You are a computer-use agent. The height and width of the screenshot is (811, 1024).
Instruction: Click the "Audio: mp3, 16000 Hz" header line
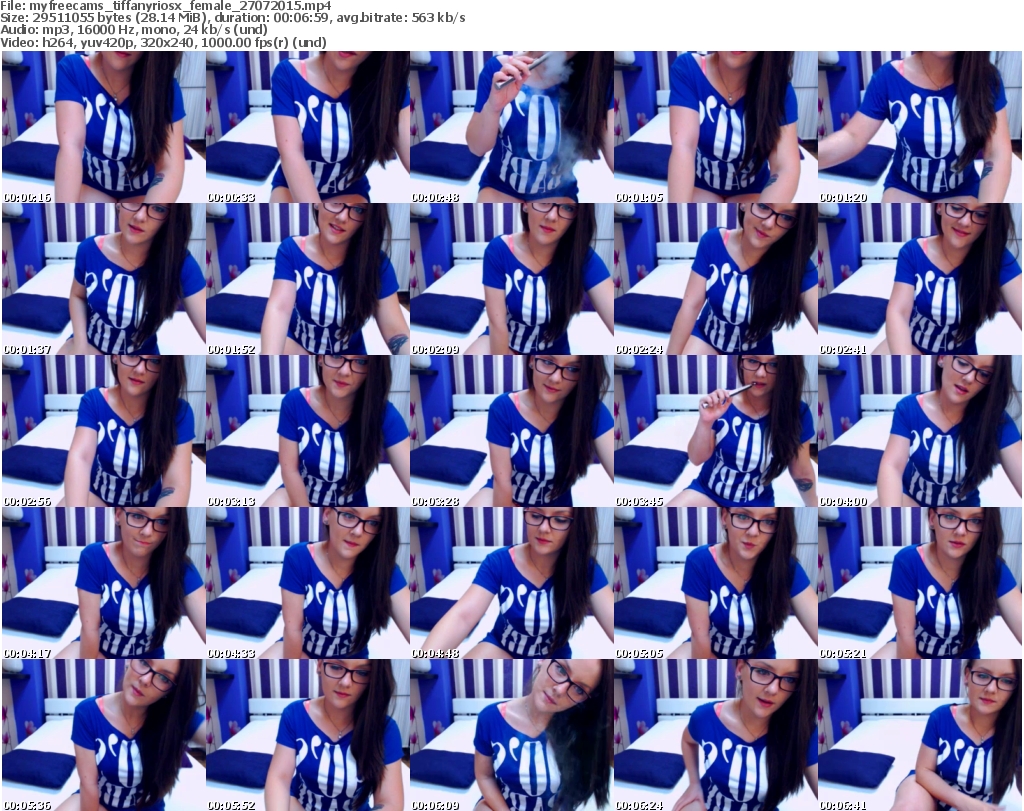134,30
